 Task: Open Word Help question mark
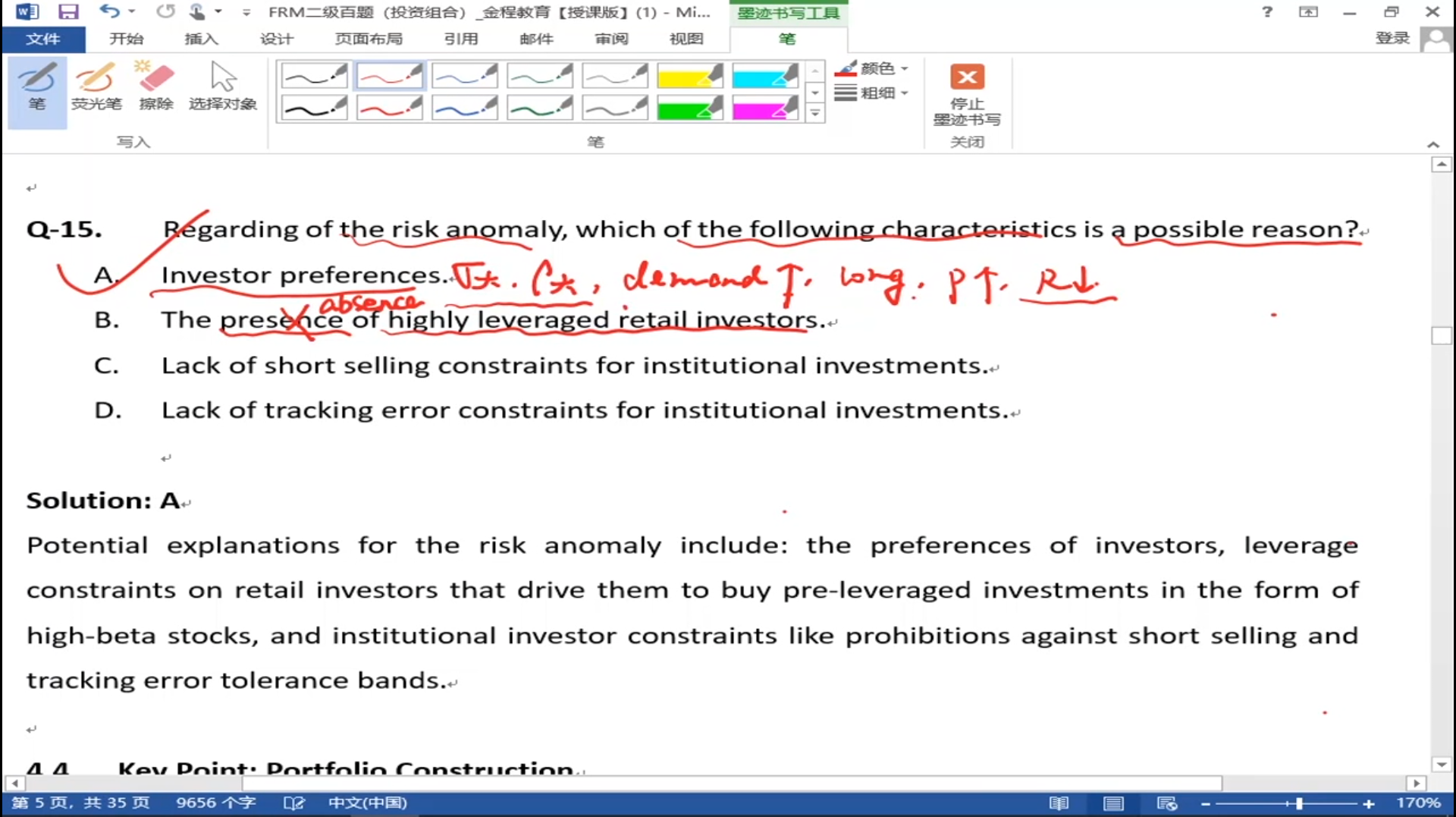[1267, 12]
